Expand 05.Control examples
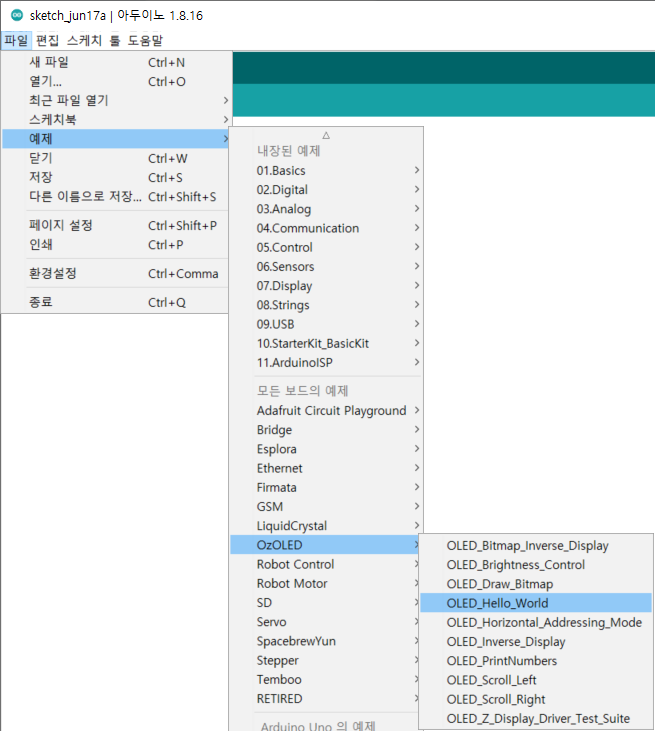Image resolution: width=655 pixels, height=731 pixels. click(x=326, y=247)
